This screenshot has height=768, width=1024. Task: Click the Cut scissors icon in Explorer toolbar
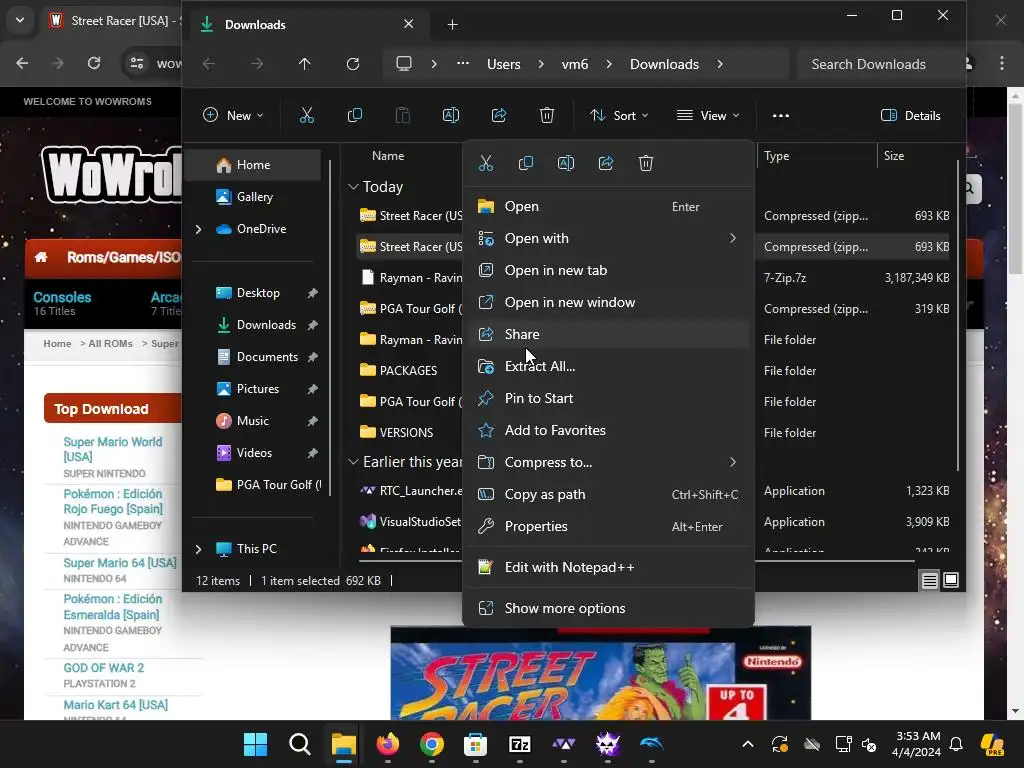(307, 116)
